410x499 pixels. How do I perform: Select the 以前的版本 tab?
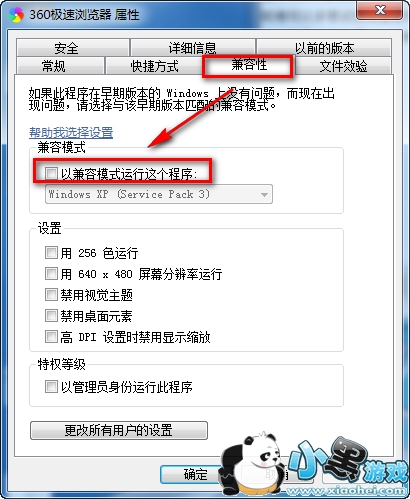(x=324, y=48)
